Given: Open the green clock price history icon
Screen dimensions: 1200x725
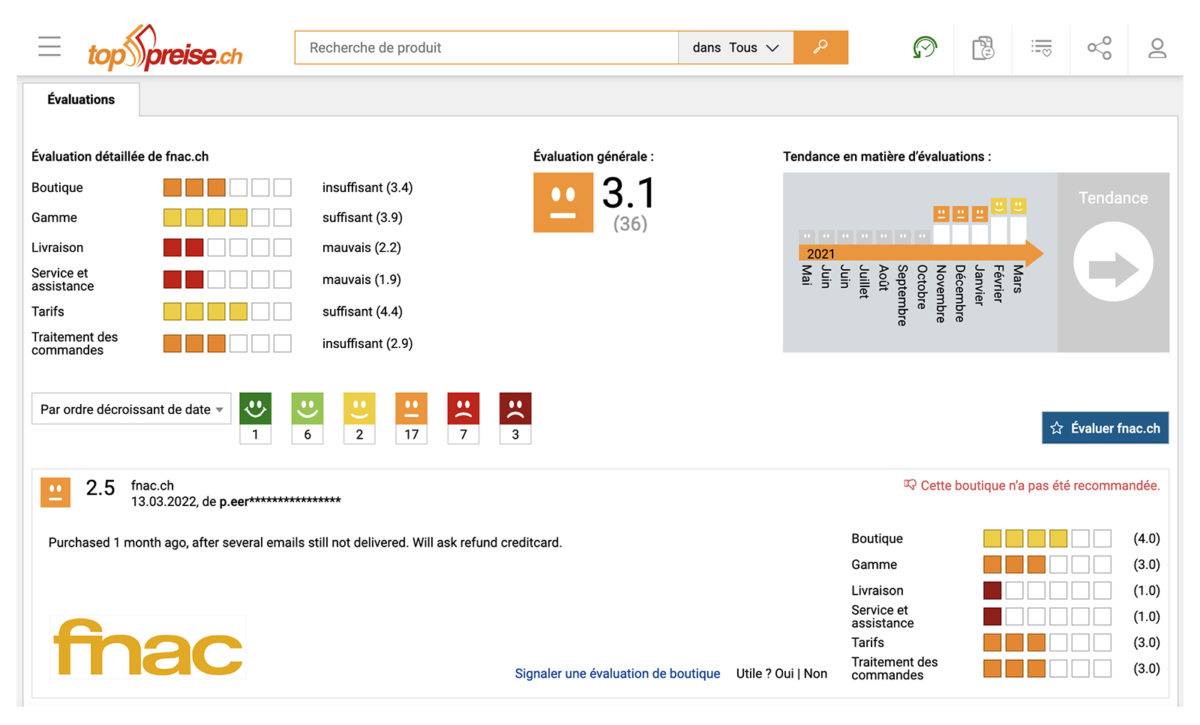Looking at the screenshot, I should (925, 47).
